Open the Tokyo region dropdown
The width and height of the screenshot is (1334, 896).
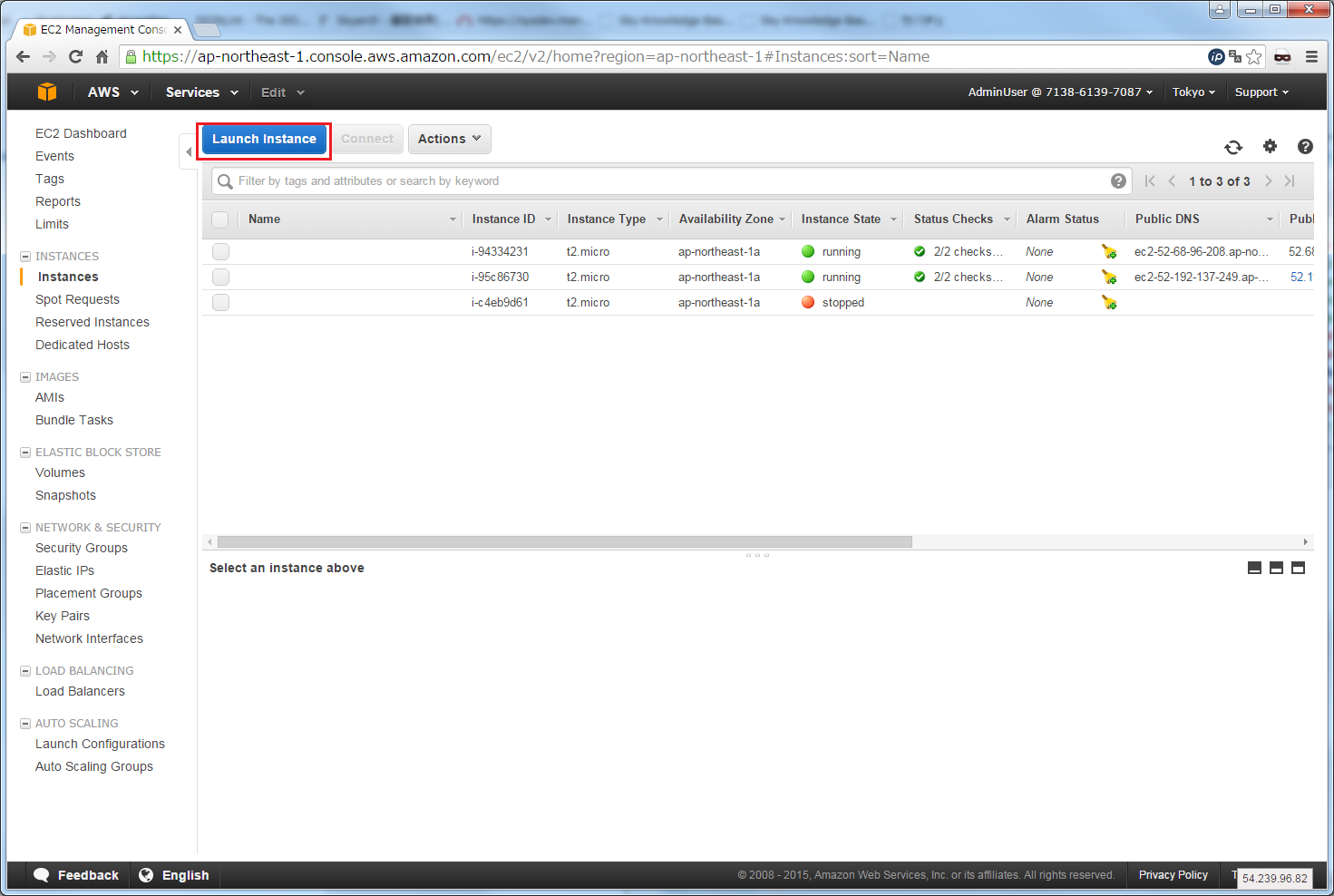[1193, 93]
